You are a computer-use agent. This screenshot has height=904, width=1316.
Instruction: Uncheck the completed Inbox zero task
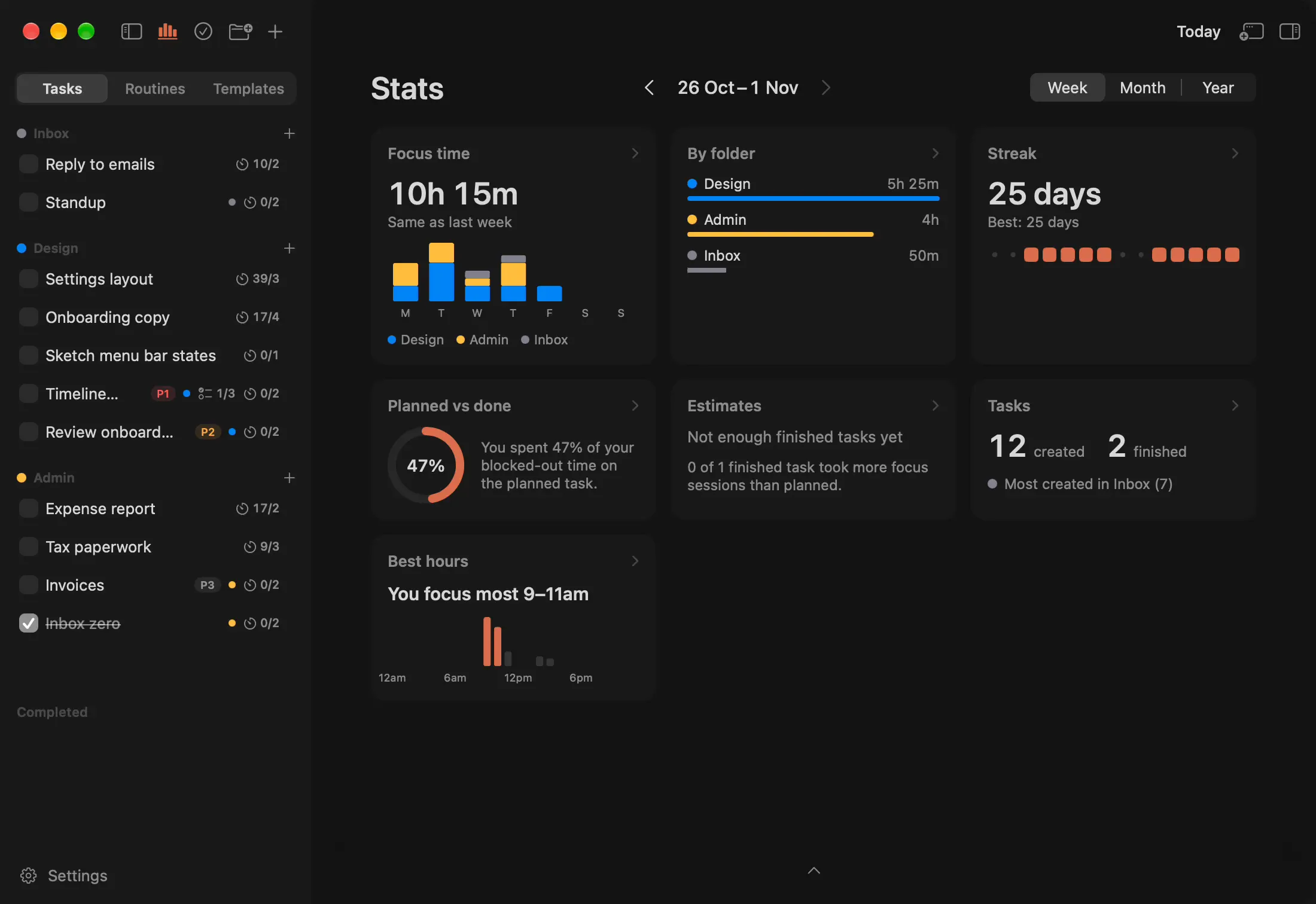click(29, 623)
